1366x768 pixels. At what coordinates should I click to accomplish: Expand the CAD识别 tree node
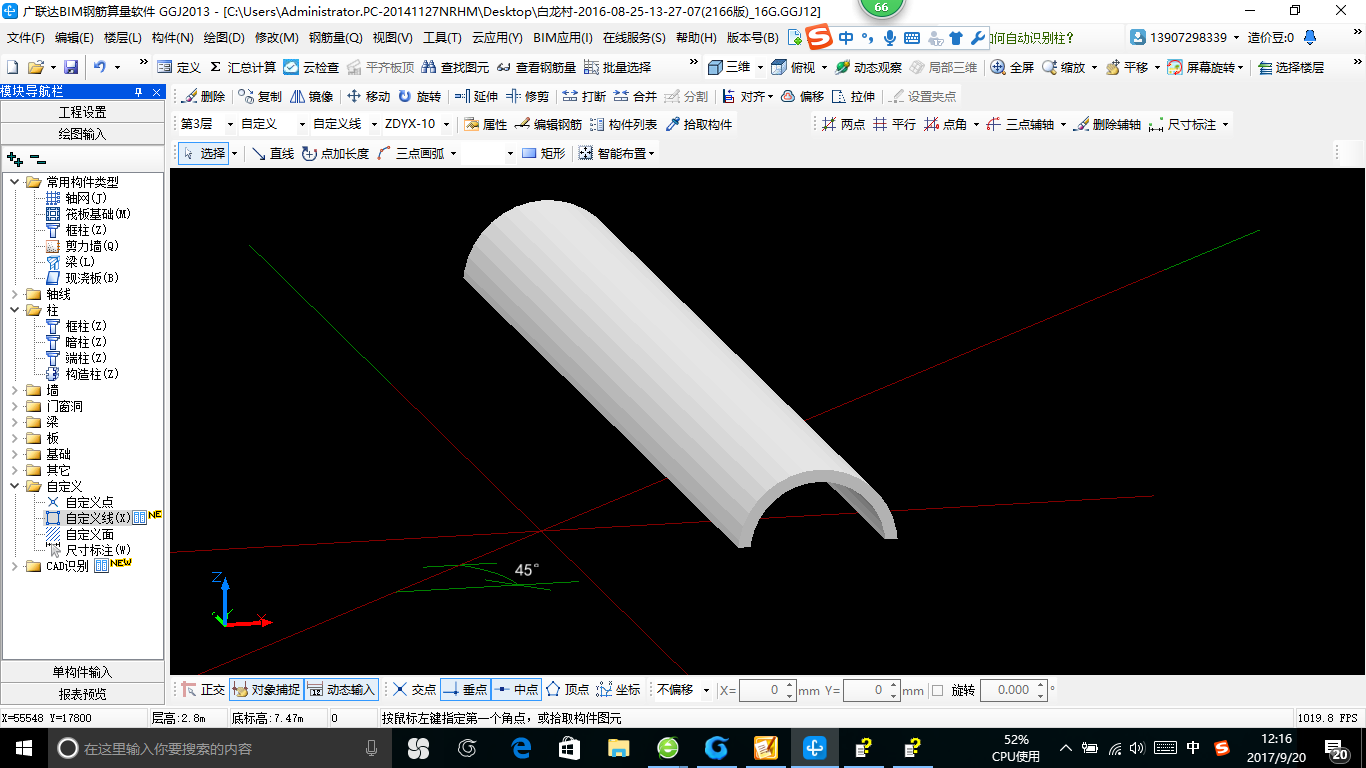(15, 566)
